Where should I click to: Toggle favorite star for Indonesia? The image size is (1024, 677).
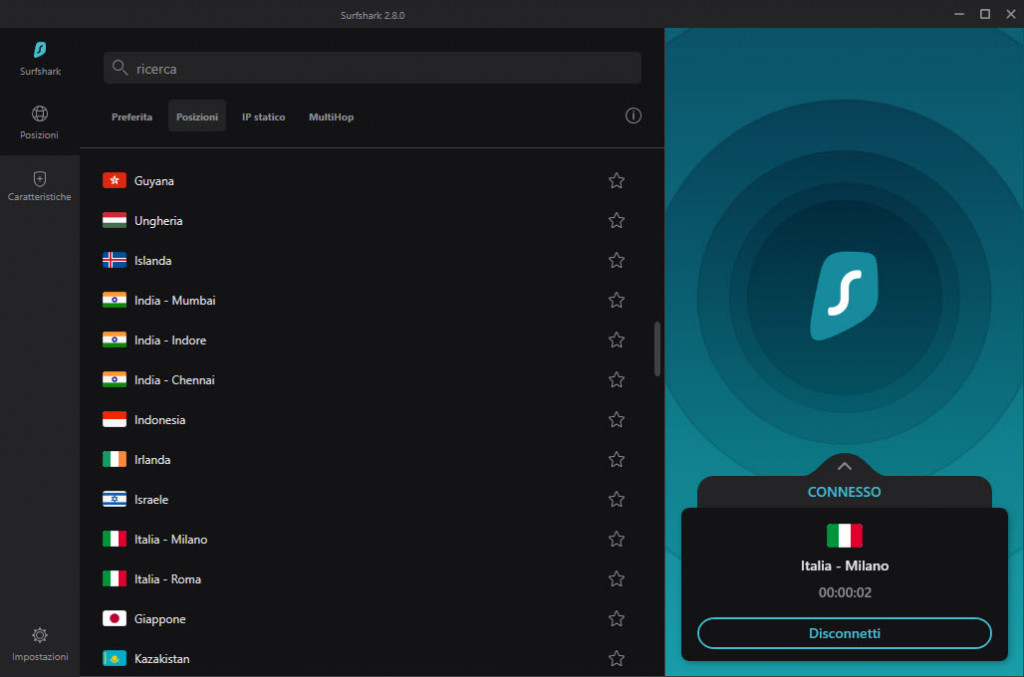tap(616, 420)
